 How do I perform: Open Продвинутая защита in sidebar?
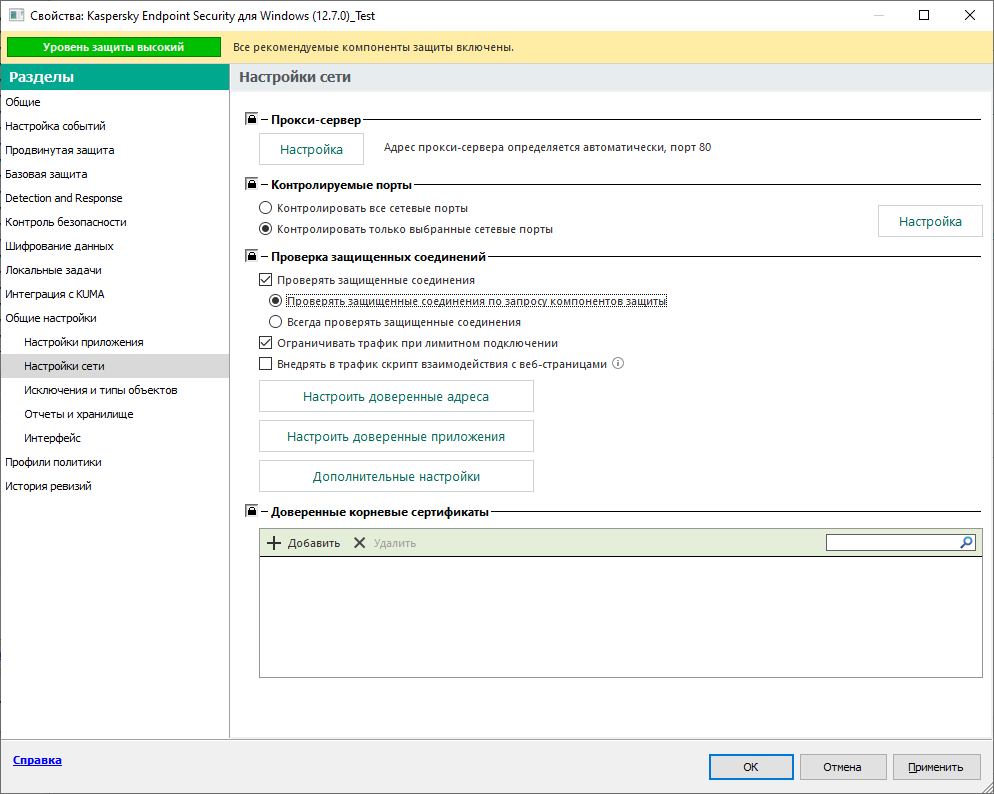(60, 150)
